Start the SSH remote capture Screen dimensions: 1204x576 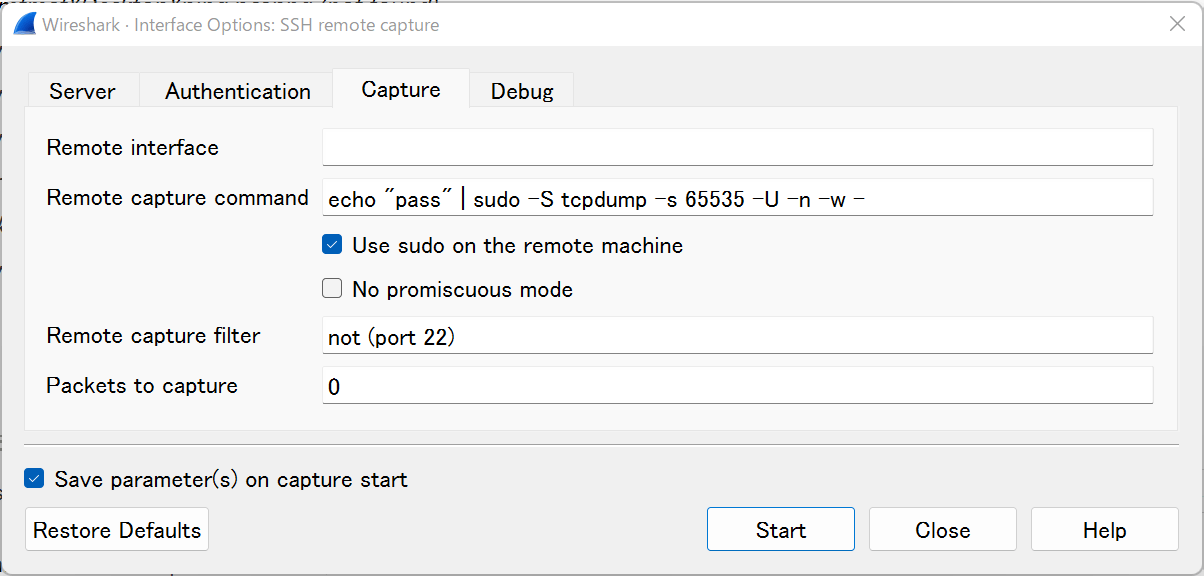pyautogui.click(x=780, y=530)
